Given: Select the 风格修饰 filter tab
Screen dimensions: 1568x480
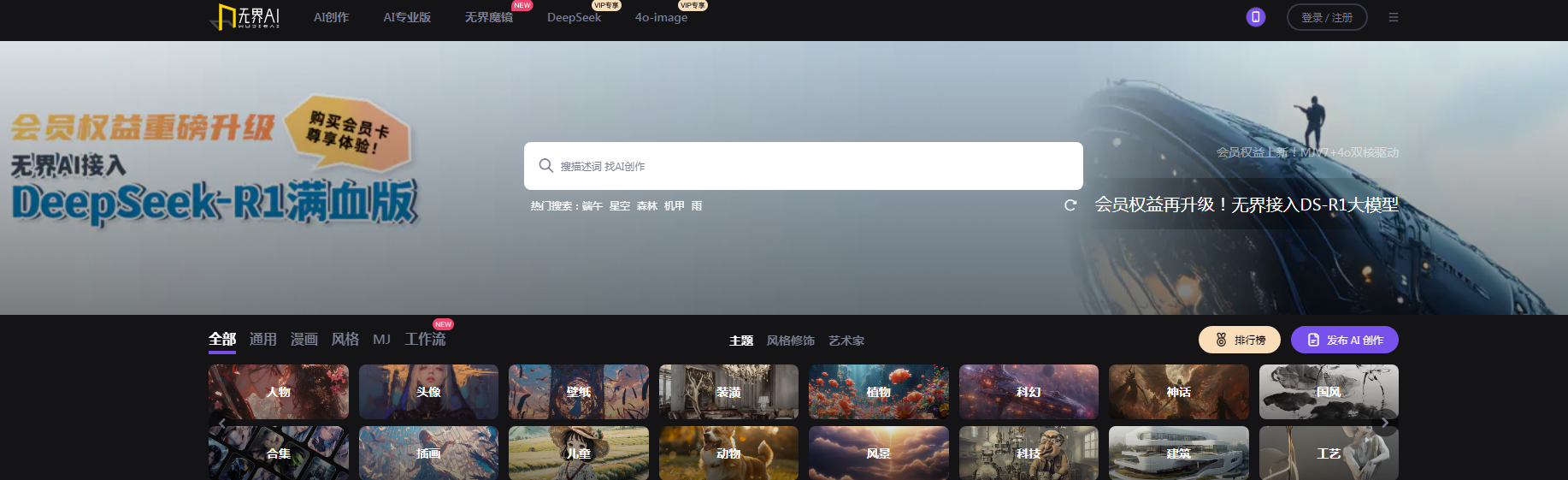Looking at the screenshot, I should [790, 341].
